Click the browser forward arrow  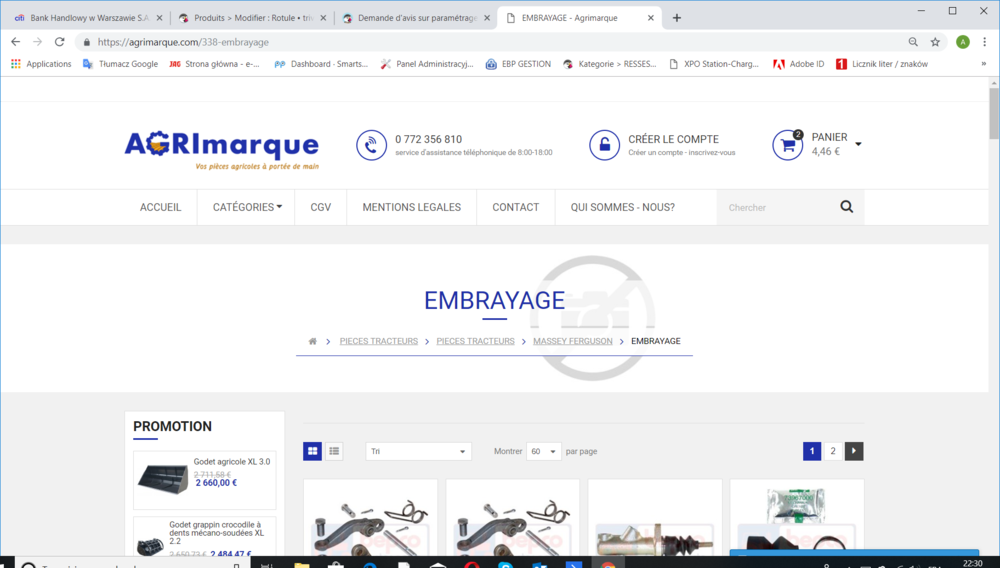(38, 42)
